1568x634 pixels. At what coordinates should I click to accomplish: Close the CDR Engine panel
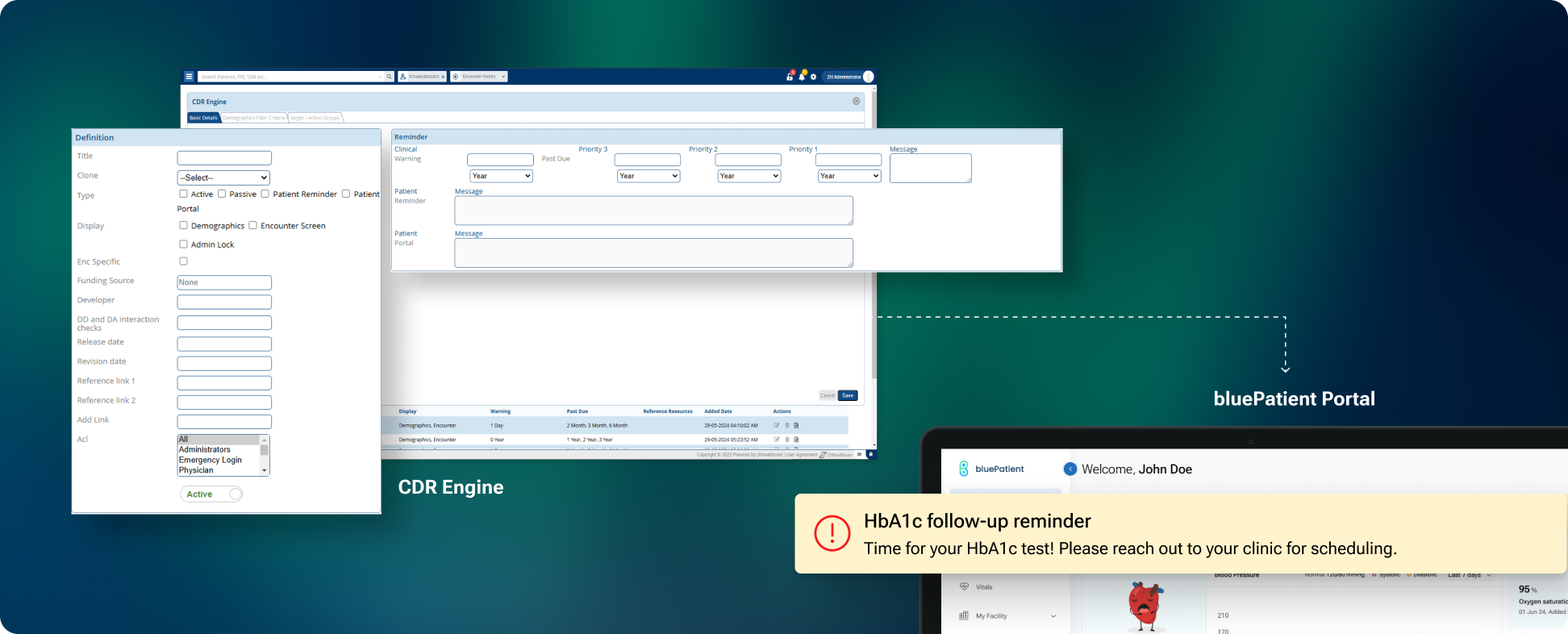click(856, 102)
